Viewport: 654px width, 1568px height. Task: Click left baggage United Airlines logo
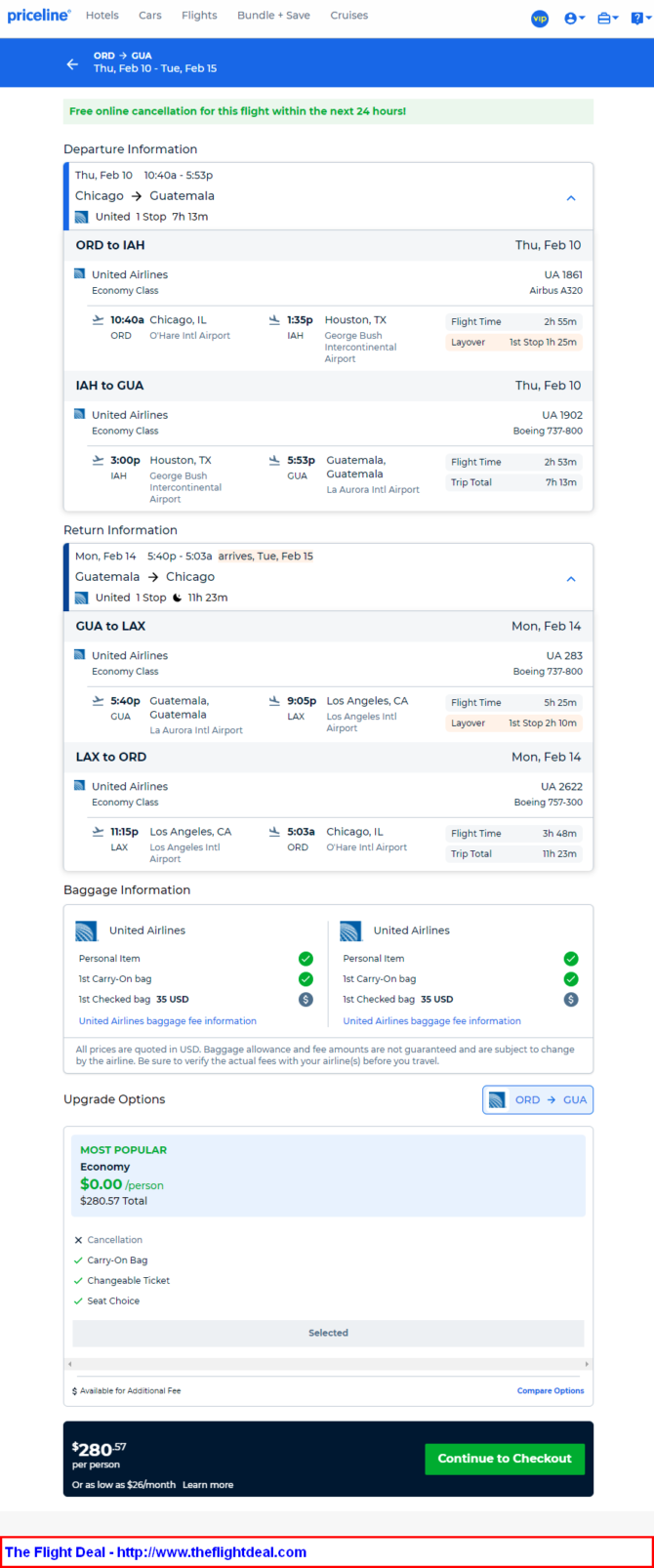click(87, 930)
